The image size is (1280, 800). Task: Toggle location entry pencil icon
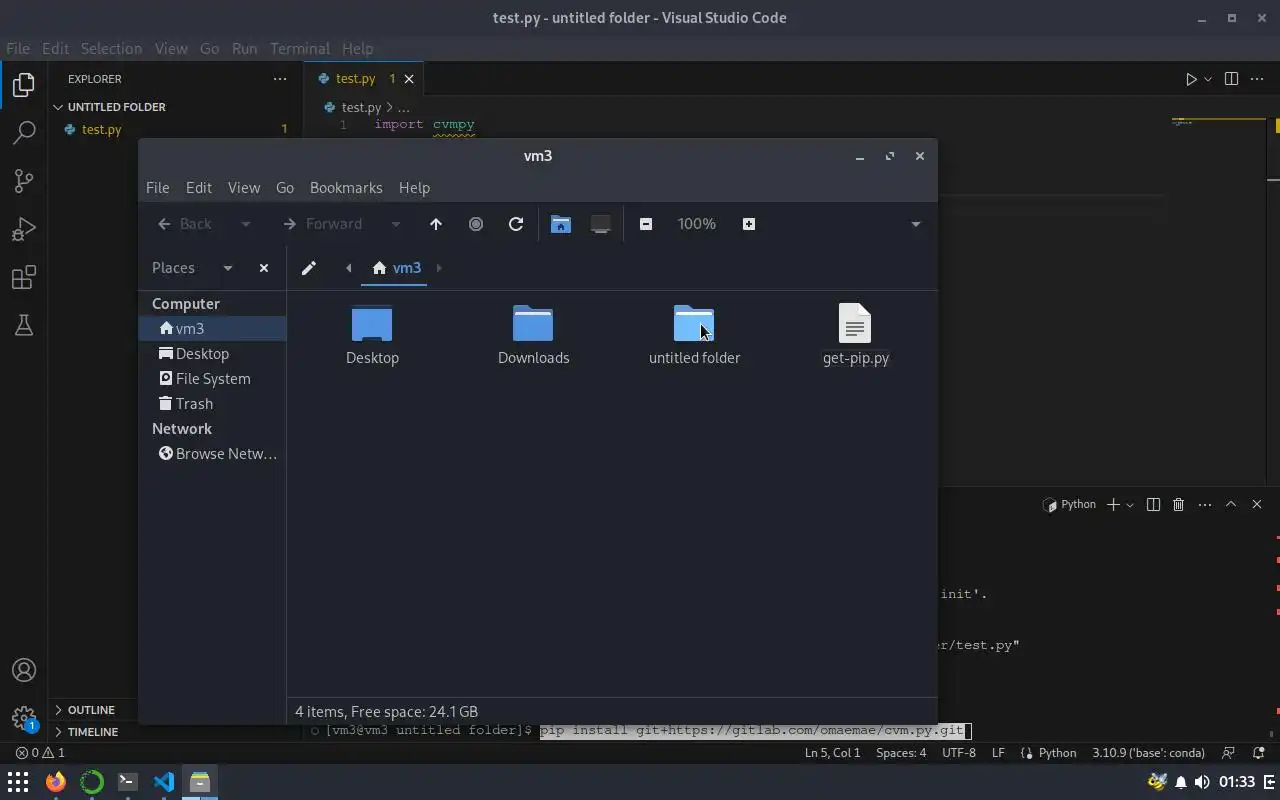(309, 268)
